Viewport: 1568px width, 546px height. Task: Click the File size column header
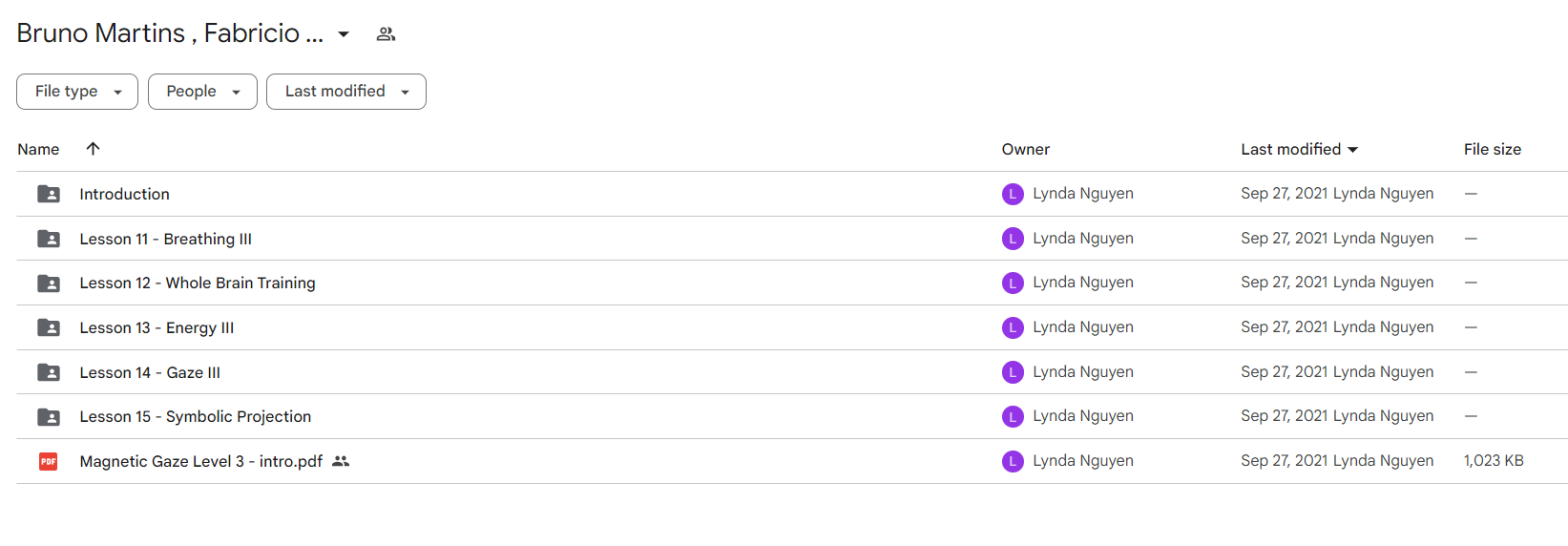pyautogui.click(x=1493, y=149)
